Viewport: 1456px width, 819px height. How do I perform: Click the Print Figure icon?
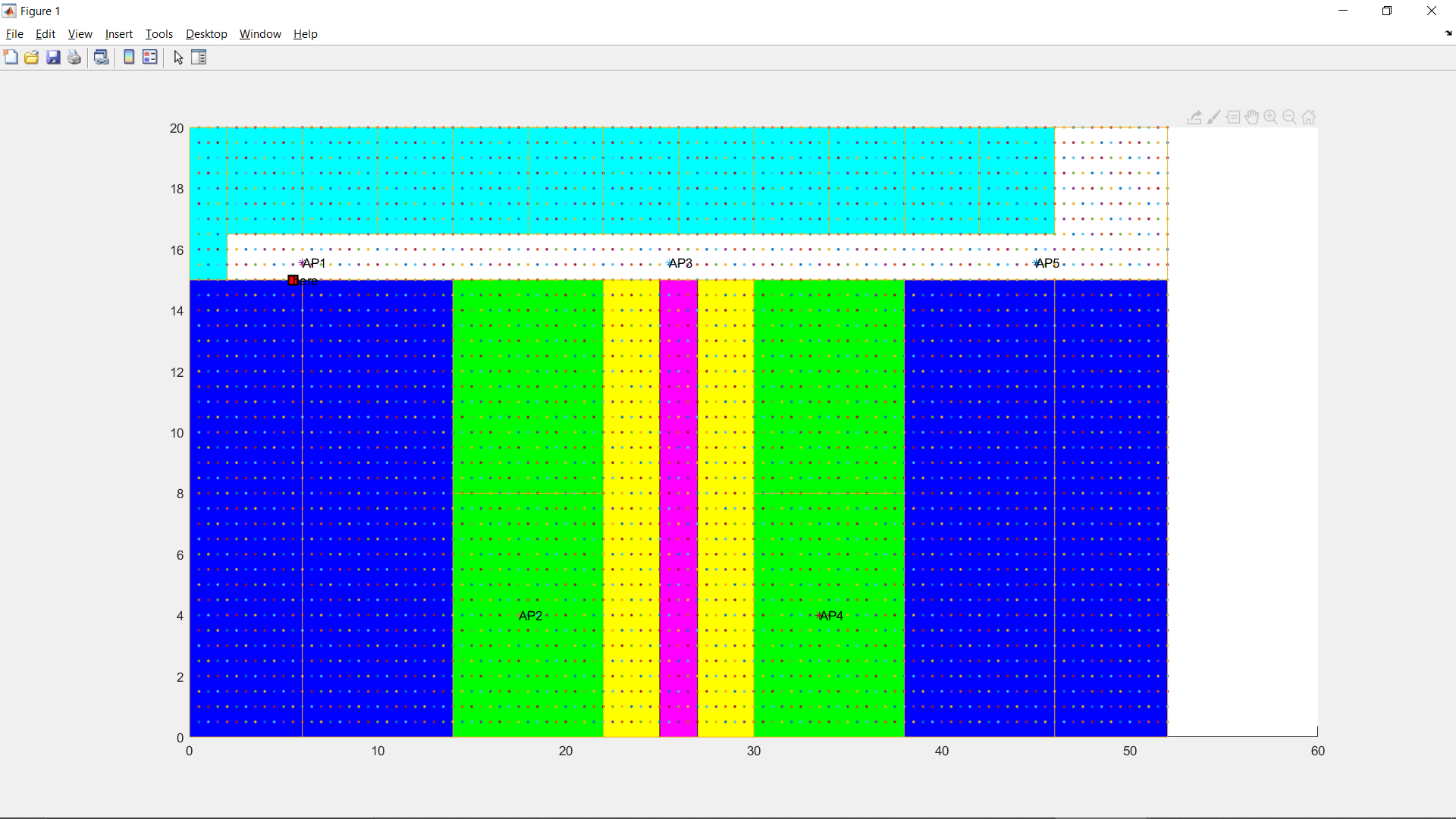[74, 58]
